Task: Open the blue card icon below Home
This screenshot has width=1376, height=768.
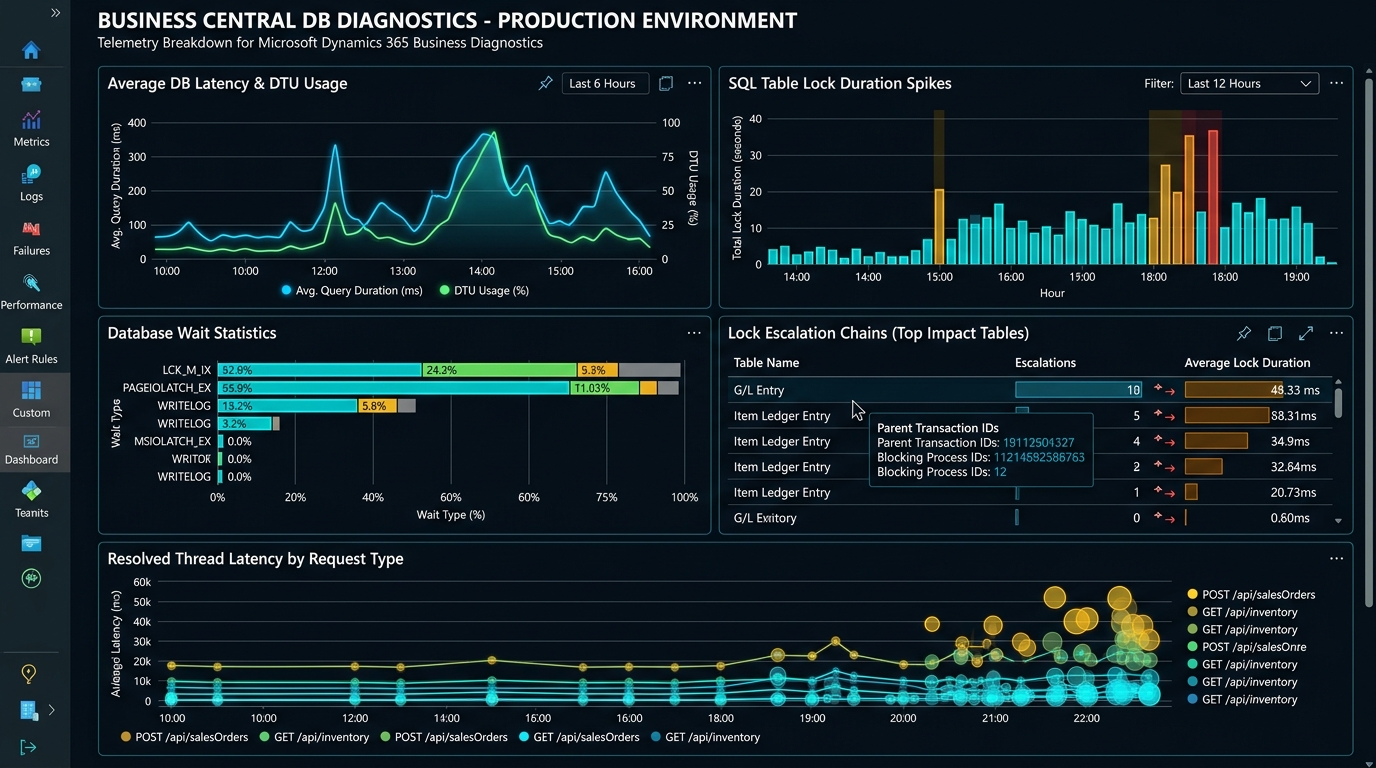Action: [x=31, y=84]
